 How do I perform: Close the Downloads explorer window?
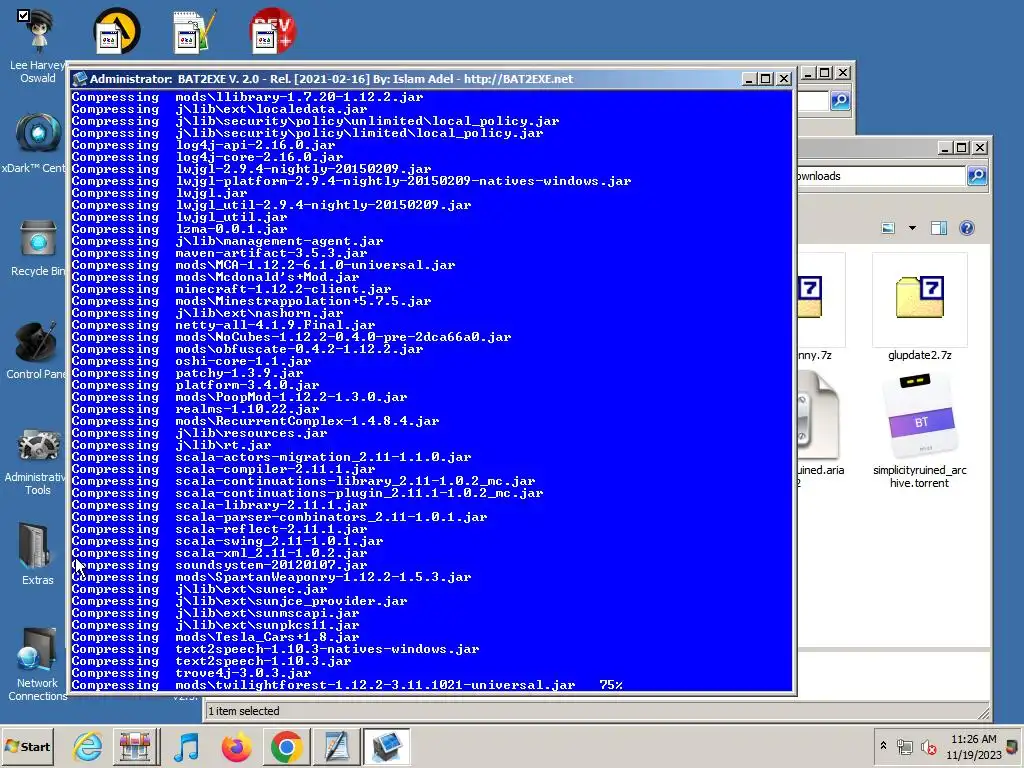pos(980,148)
